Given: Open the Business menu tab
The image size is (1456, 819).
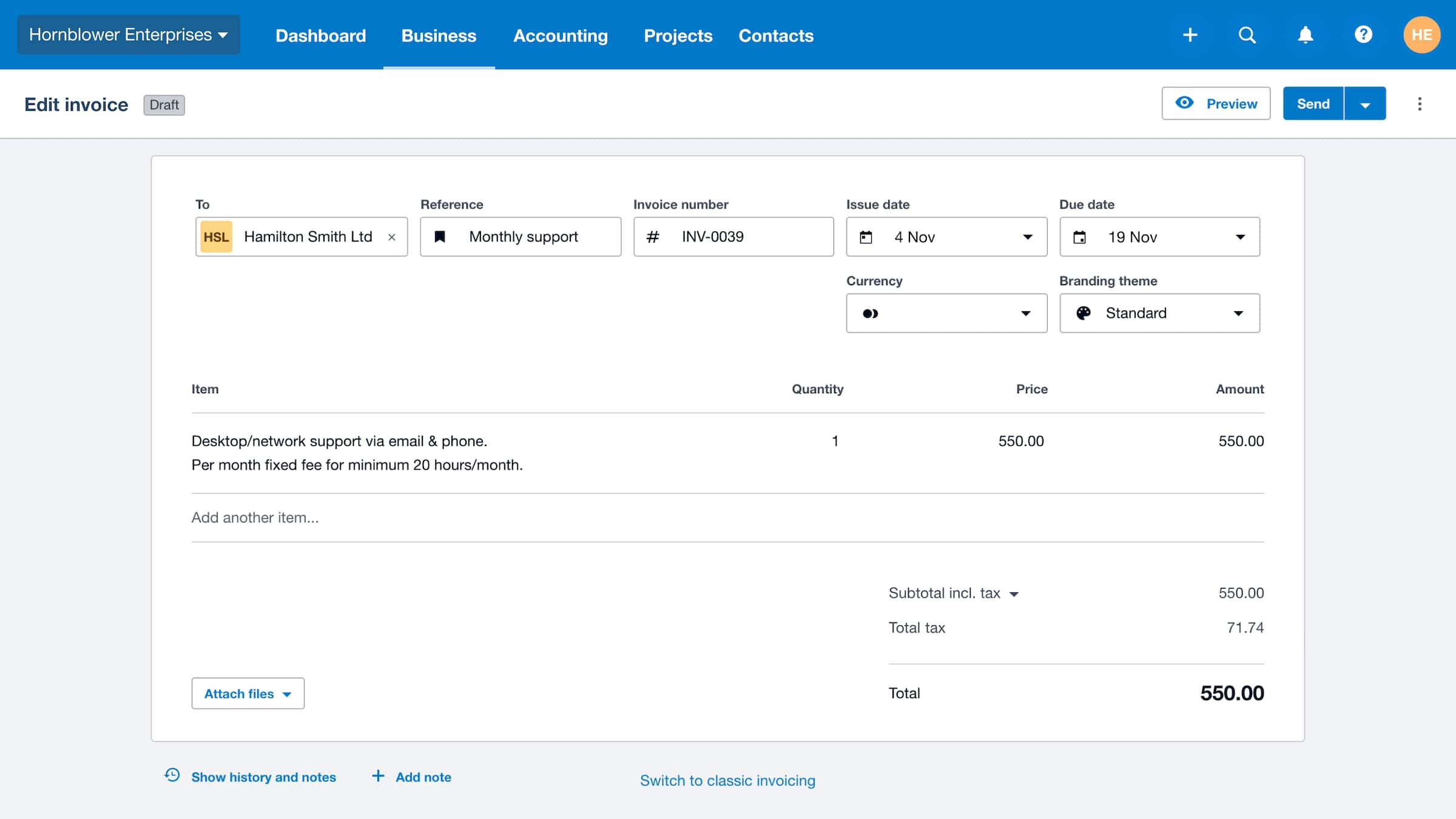Looking at the screenshot, I should [438, 35].
